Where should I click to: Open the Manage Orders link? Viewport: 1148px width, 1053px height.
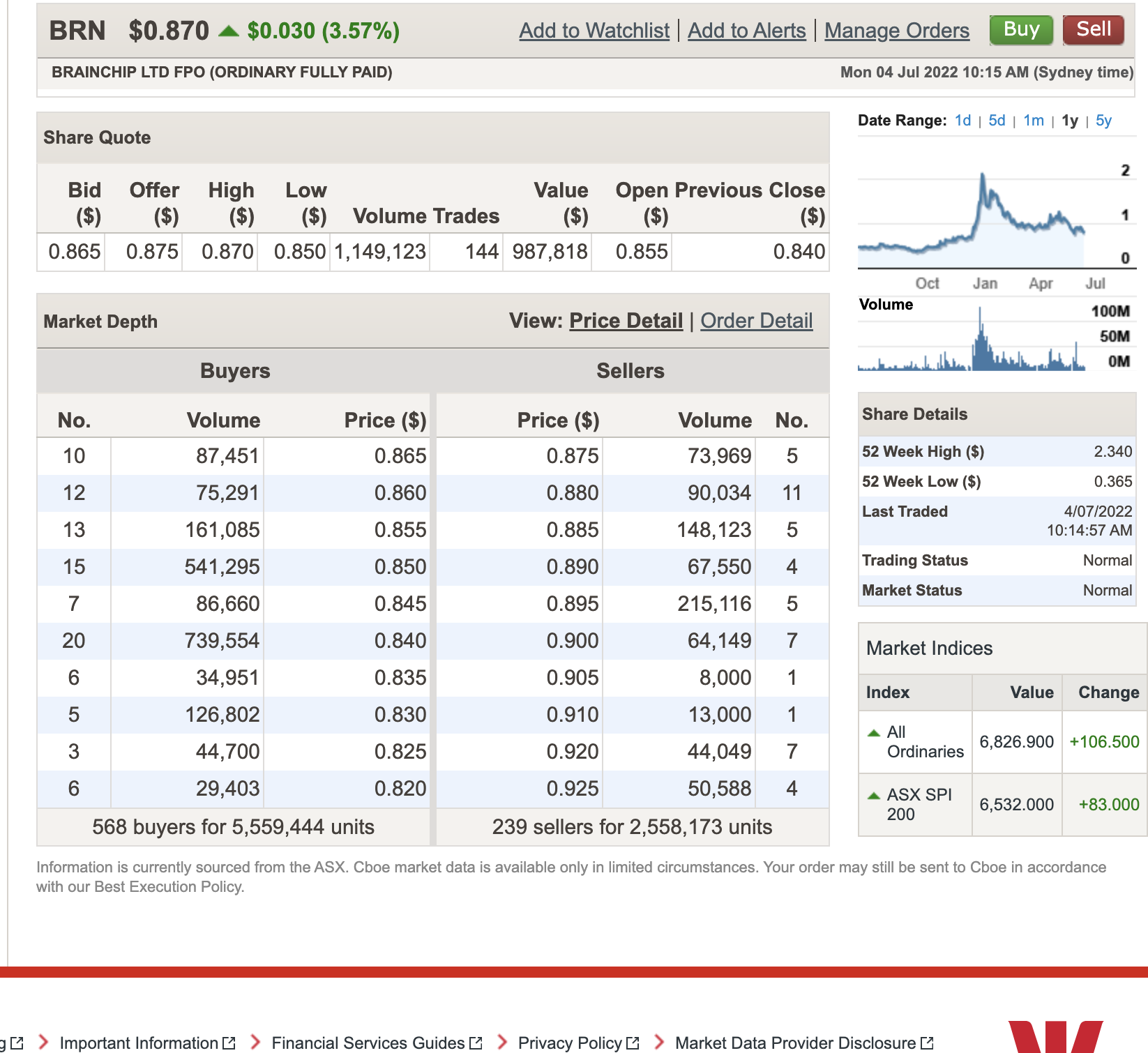pos(897,31)
